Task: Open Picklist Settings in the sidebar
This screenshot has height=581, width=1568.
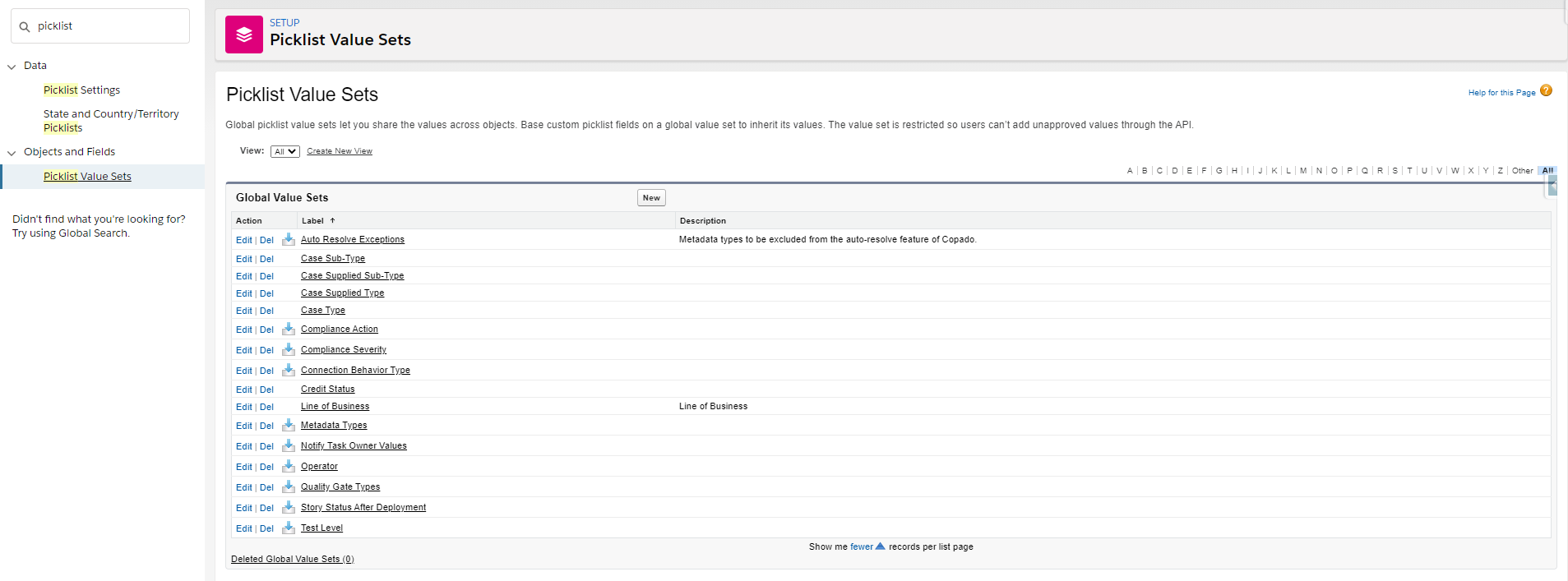Action: pos(81,90)
